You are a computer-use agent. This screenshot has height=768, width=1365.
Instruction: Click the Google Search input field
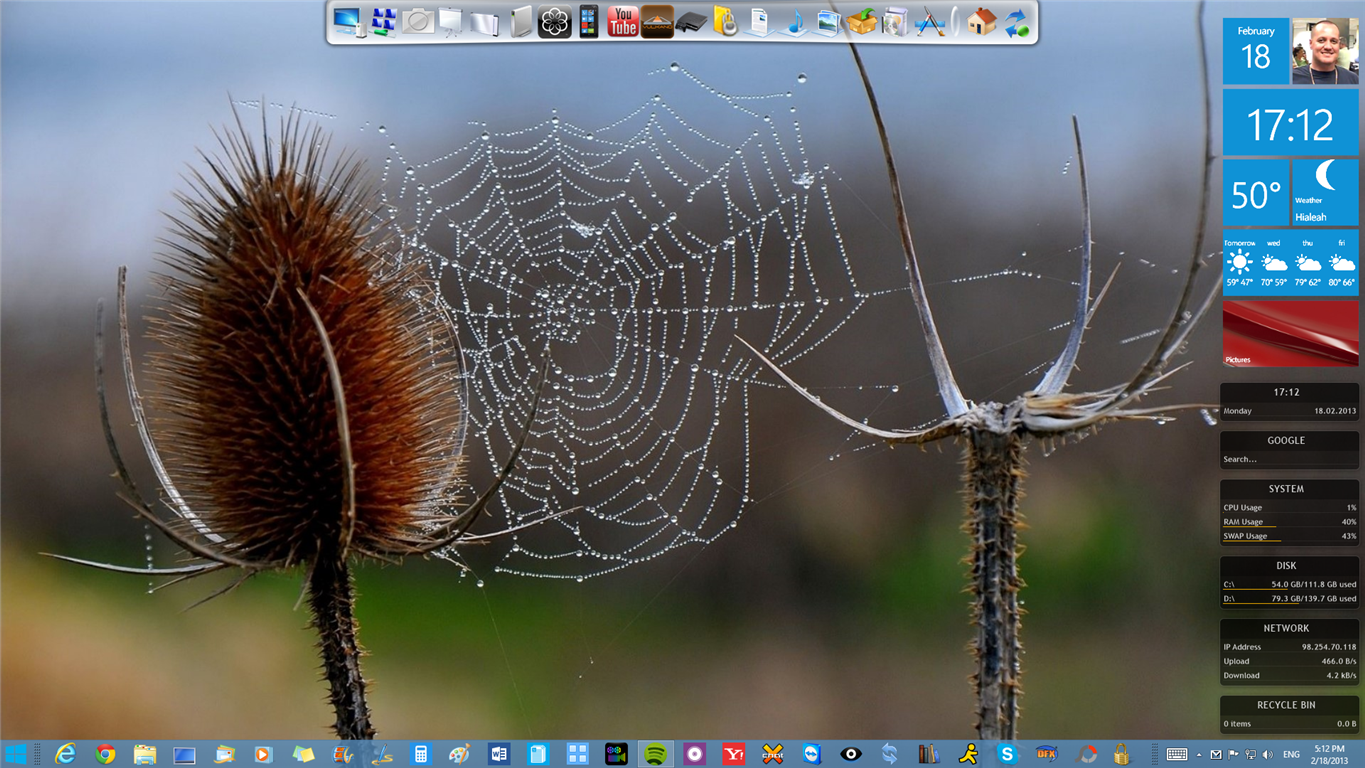pyautogui.click(x=1289, y=459)
